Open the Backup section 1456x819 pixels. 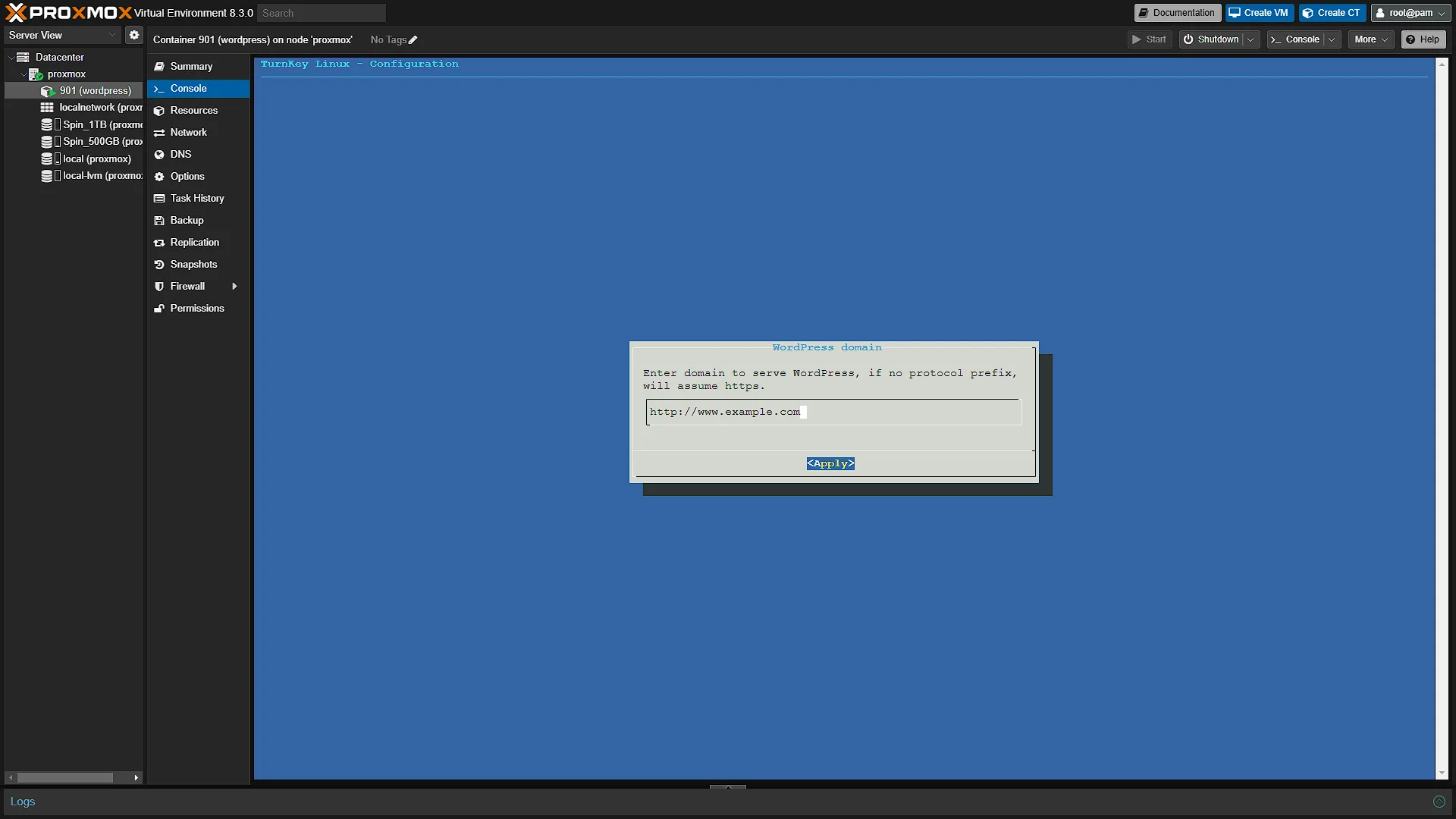click(198, 220)
